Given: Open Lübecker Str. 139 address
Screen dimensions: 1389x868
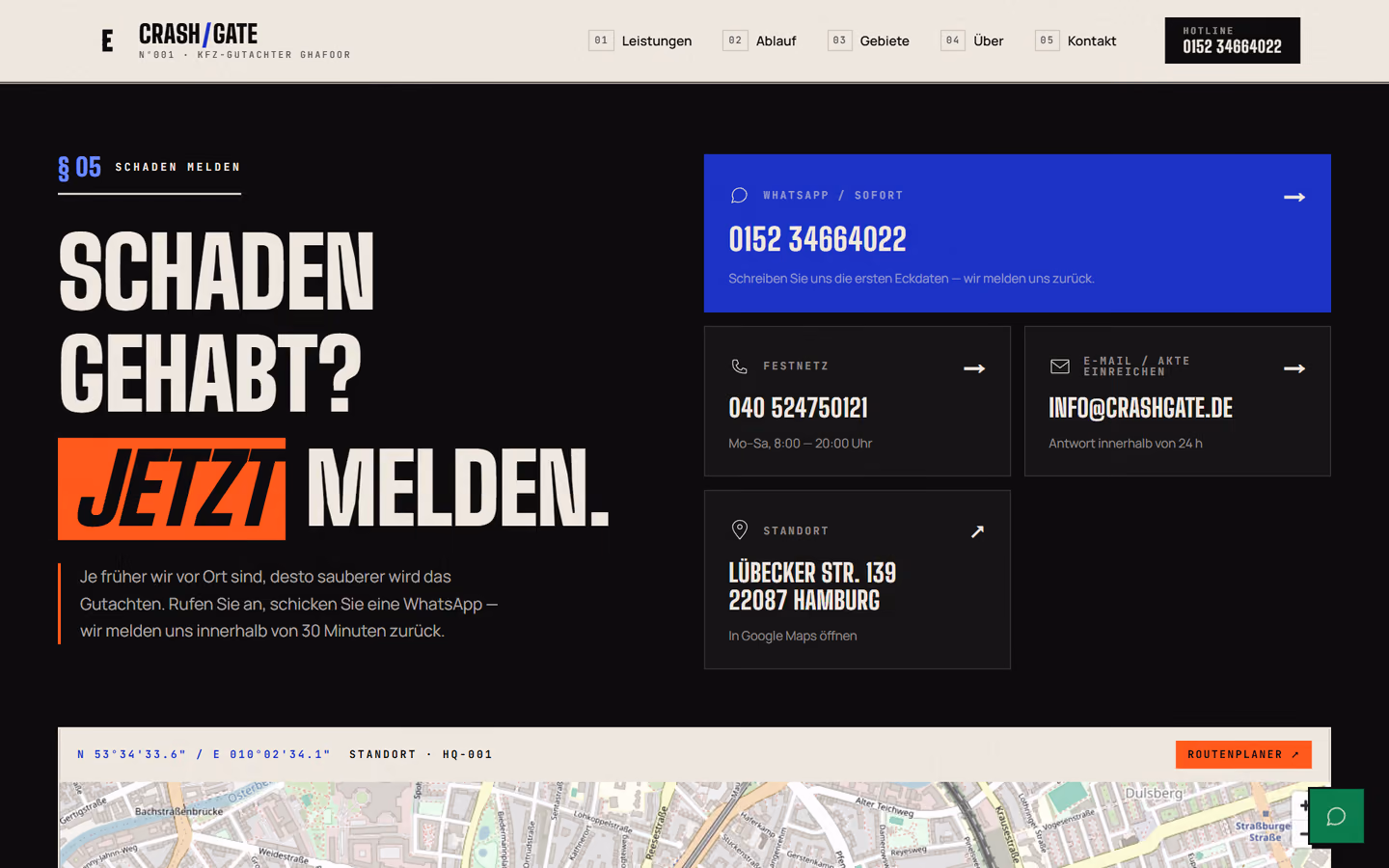Looking at the screenshot, I should pyautogui.click(x=812, y=586).
